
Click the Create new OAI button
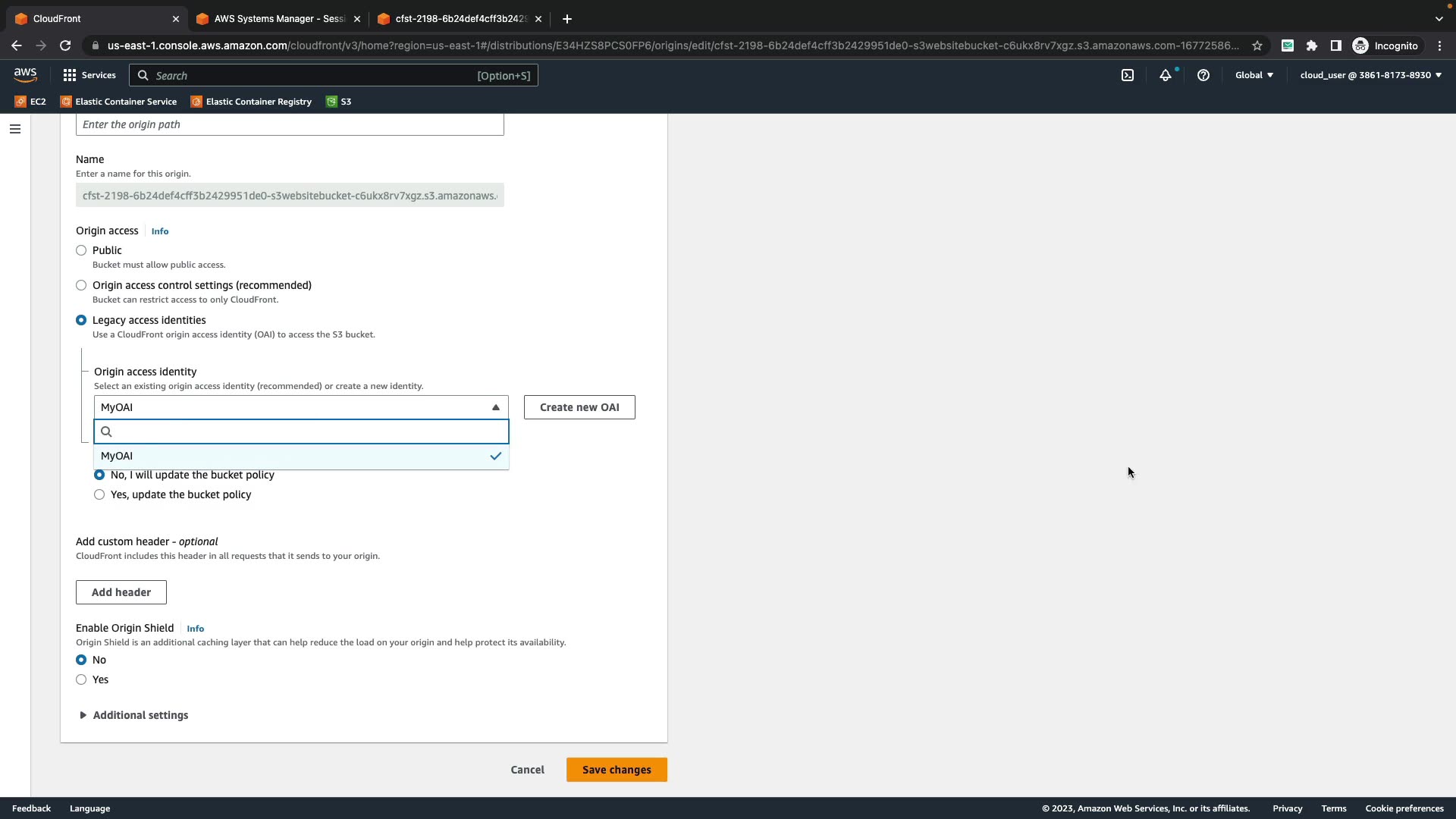tap(579, 407)
